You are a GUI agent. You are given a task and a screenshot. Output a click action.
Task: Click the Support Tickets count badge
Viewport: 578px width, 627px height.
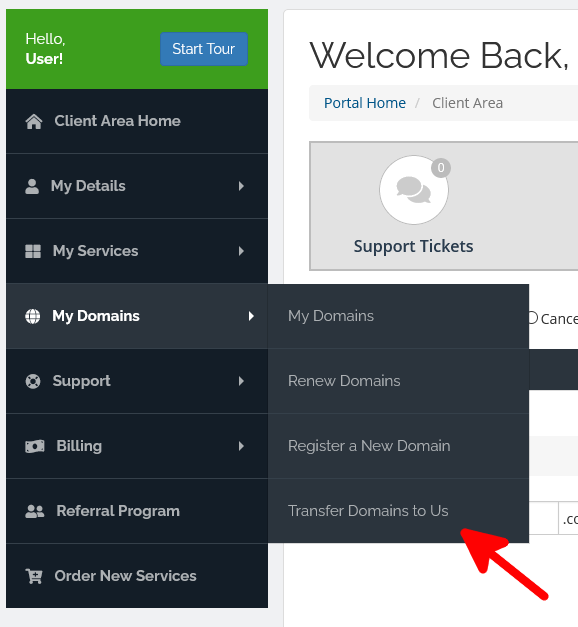[441, 168]
